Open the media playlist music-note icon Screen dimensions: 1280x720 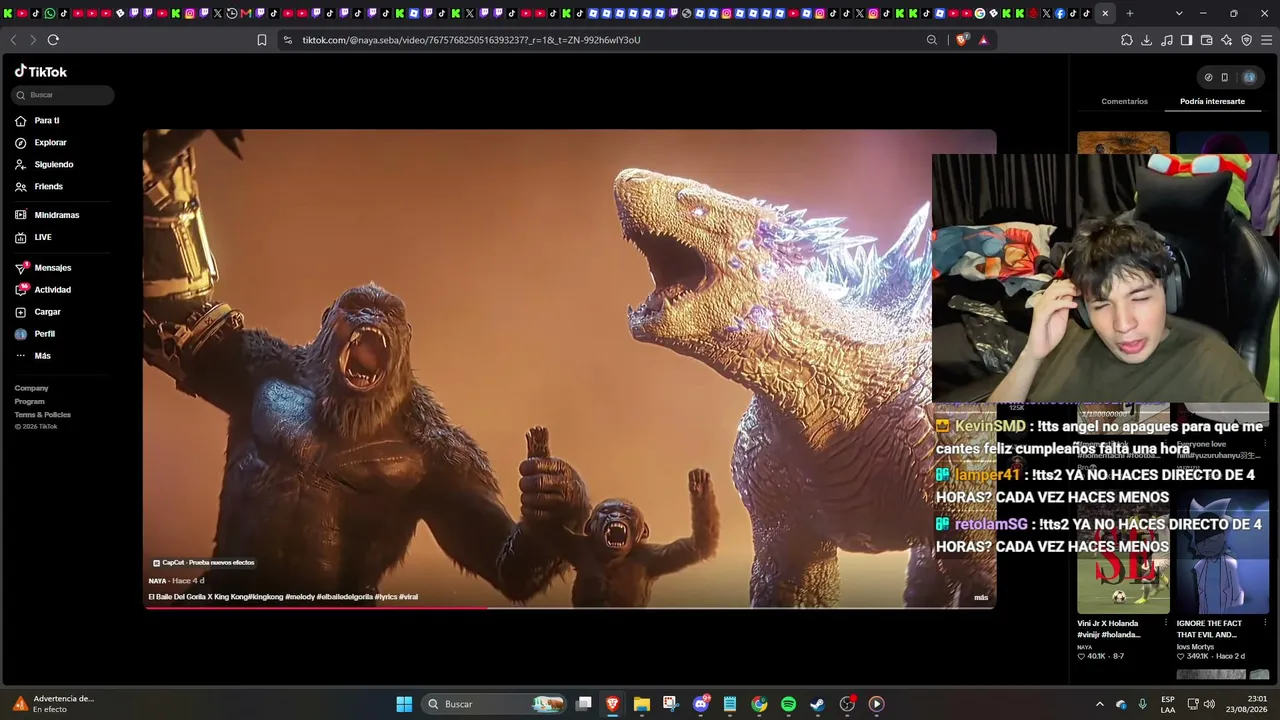1167,40
